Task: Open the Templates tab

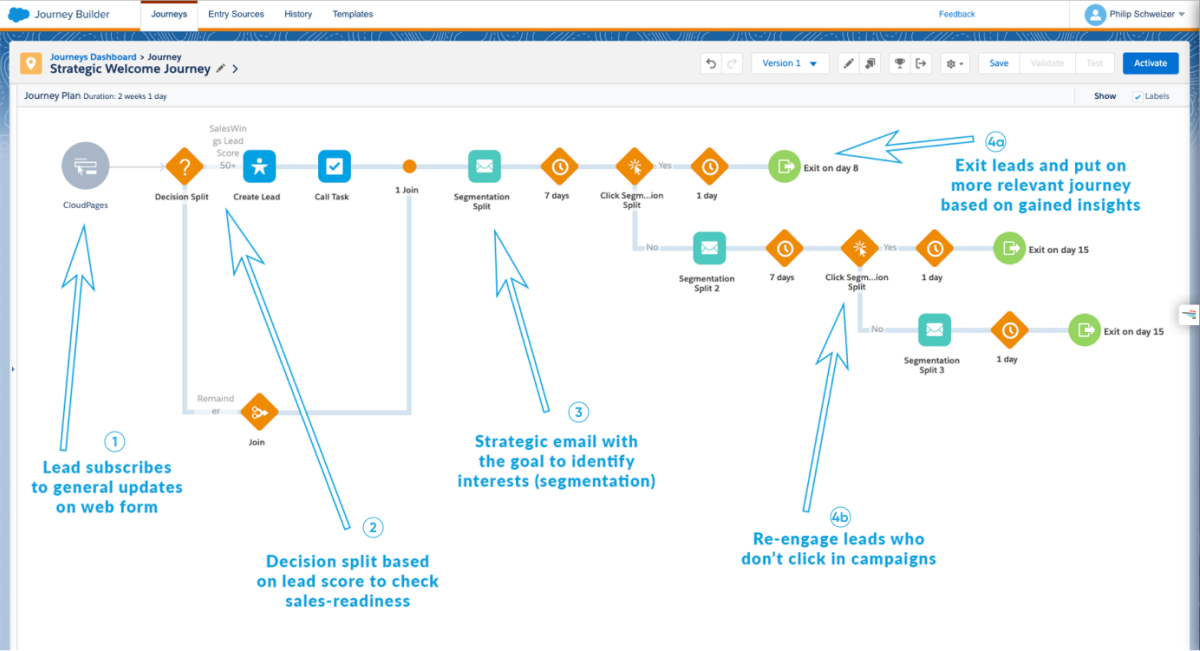Action: (x=352, y=14)
